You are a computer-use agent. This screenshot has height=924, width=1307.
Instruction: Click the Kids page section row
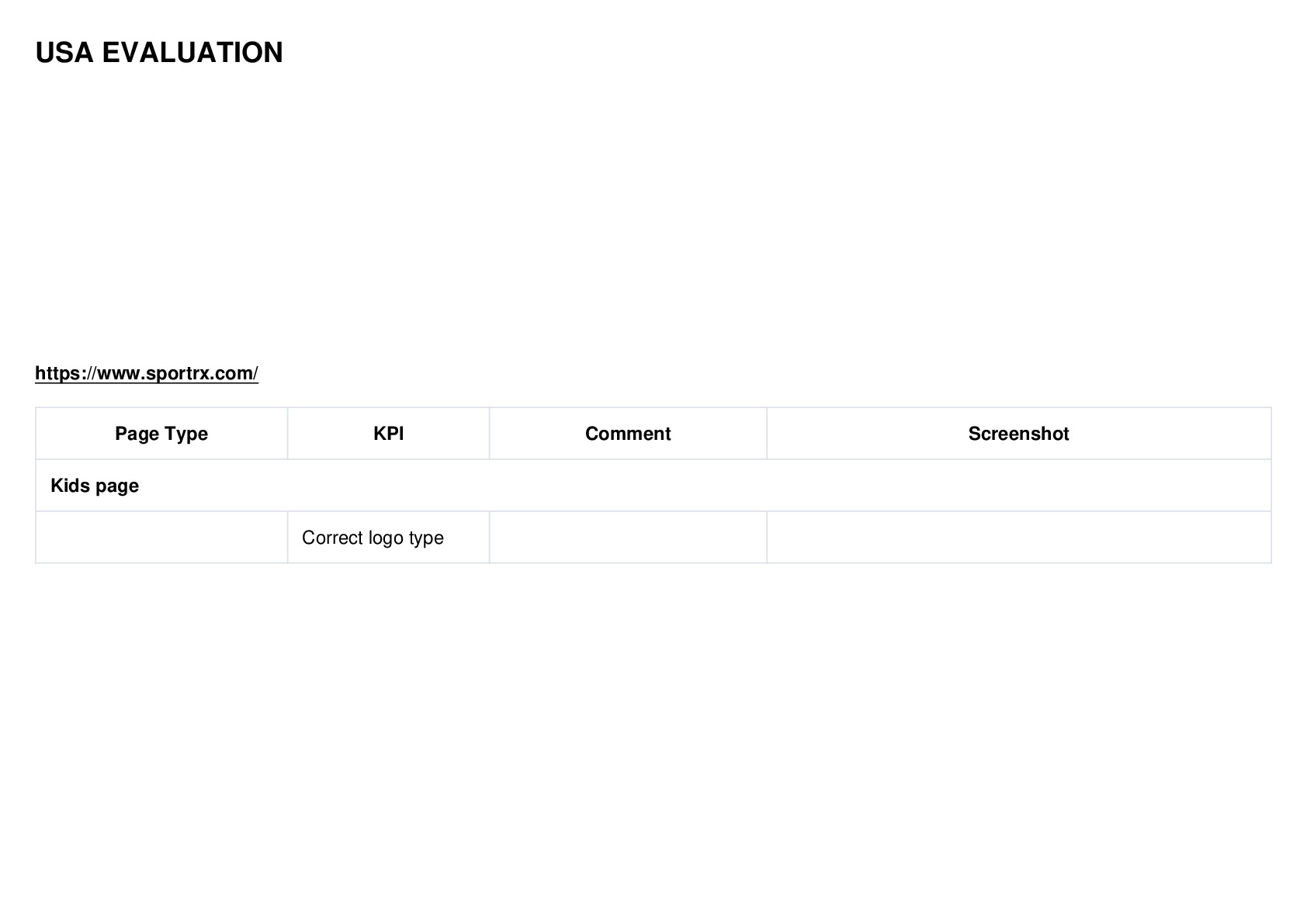(x=653, y=486)
